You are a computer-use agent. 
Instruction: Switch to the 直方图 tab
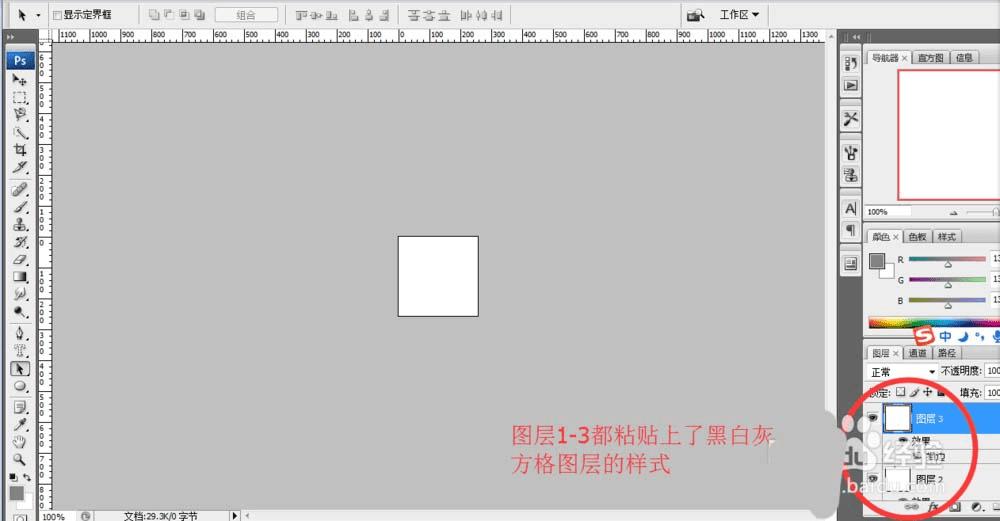click(930, 58)
